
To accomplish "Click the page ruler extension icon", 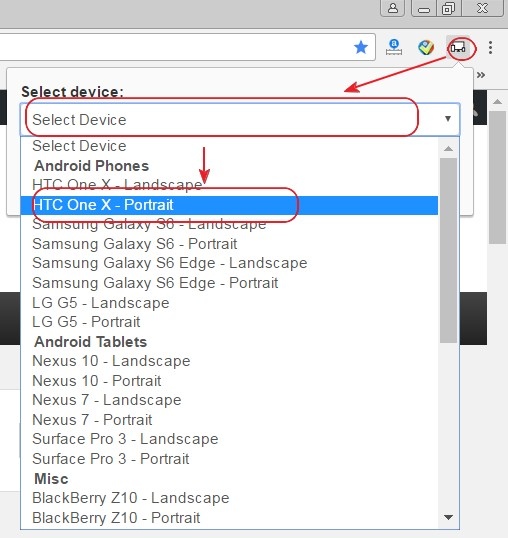I will coord(394,47).
